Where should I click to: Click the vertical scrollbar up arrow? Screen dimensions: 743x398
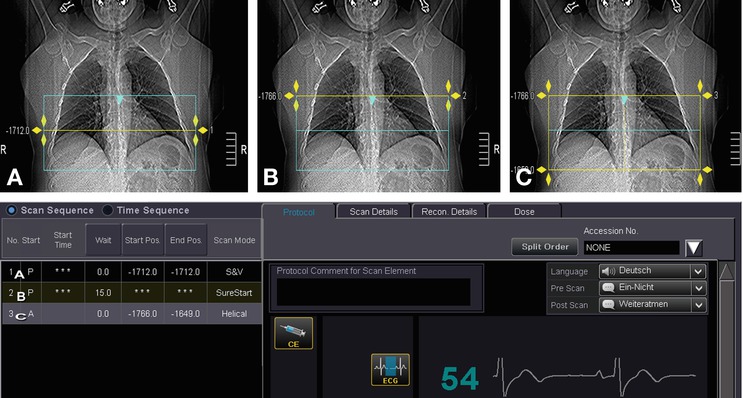(x=727, y=272)
